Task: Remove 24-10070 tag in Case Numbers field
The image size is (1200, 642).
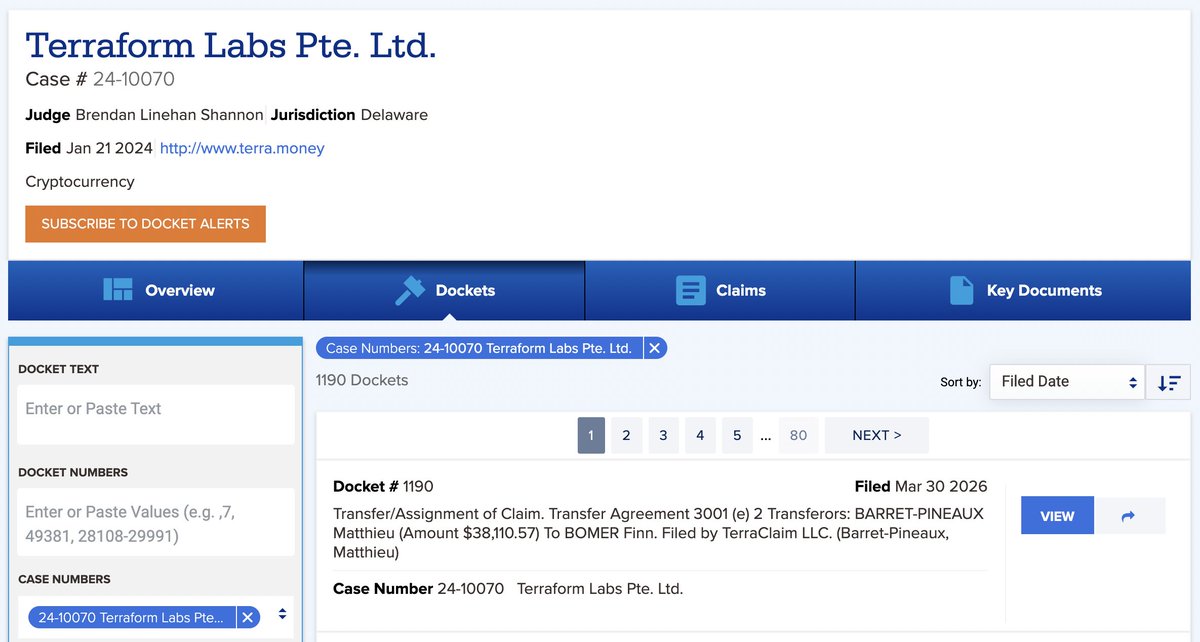Action: click(x=248, y=617)
